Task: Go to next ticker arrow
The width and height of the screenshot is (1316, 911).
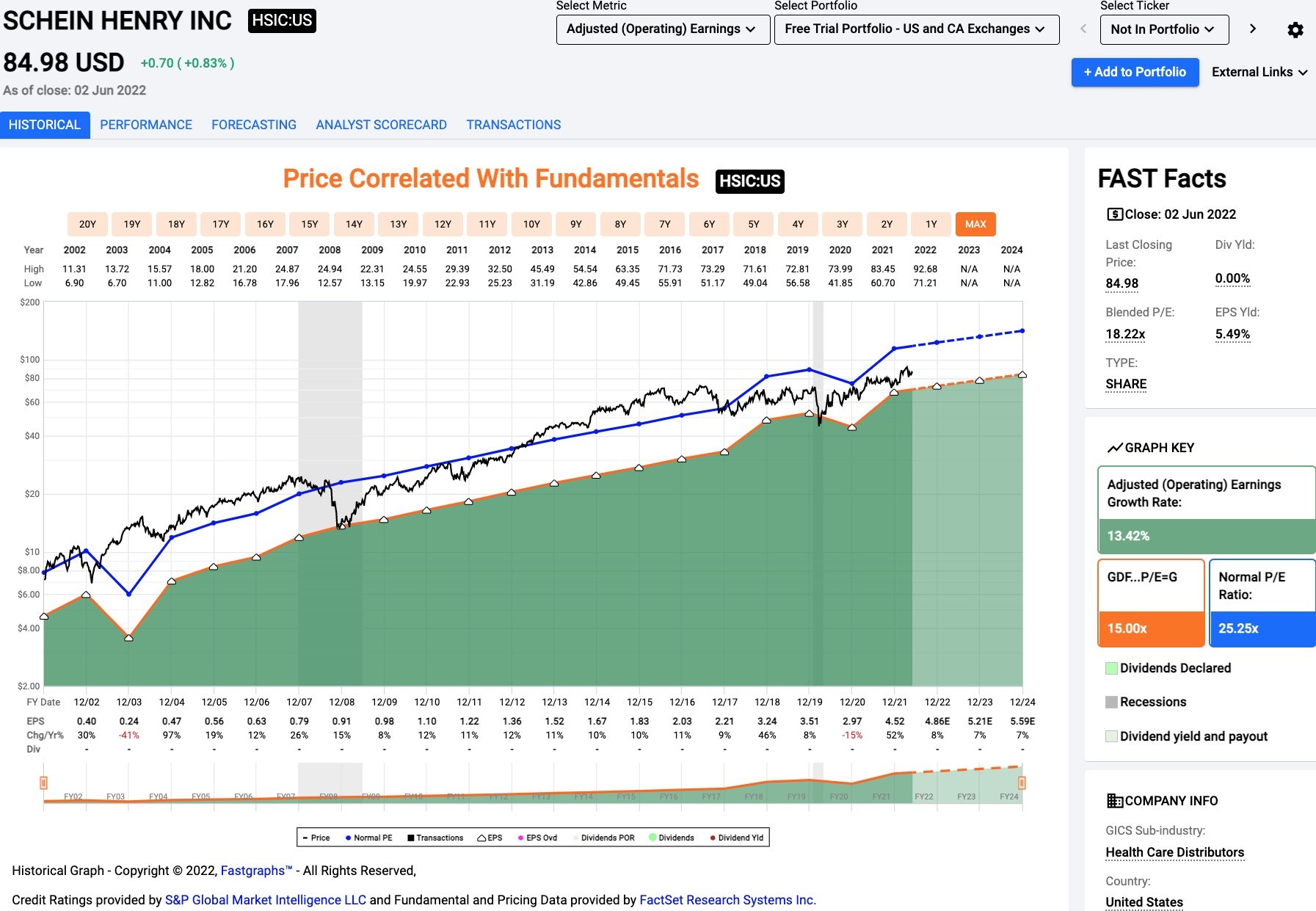Action: pyautogui.click(x=1253, y=29)
